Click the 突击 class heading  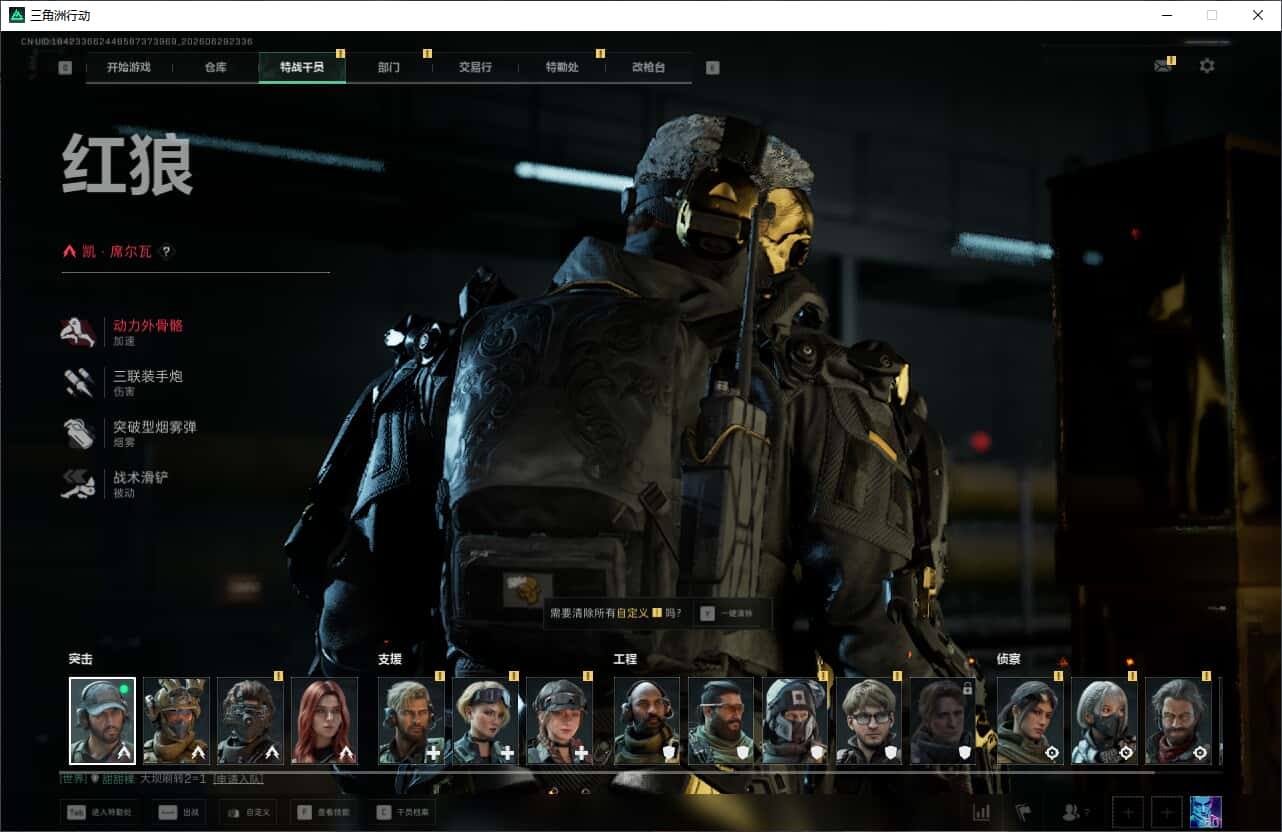(x=80, y=659)
